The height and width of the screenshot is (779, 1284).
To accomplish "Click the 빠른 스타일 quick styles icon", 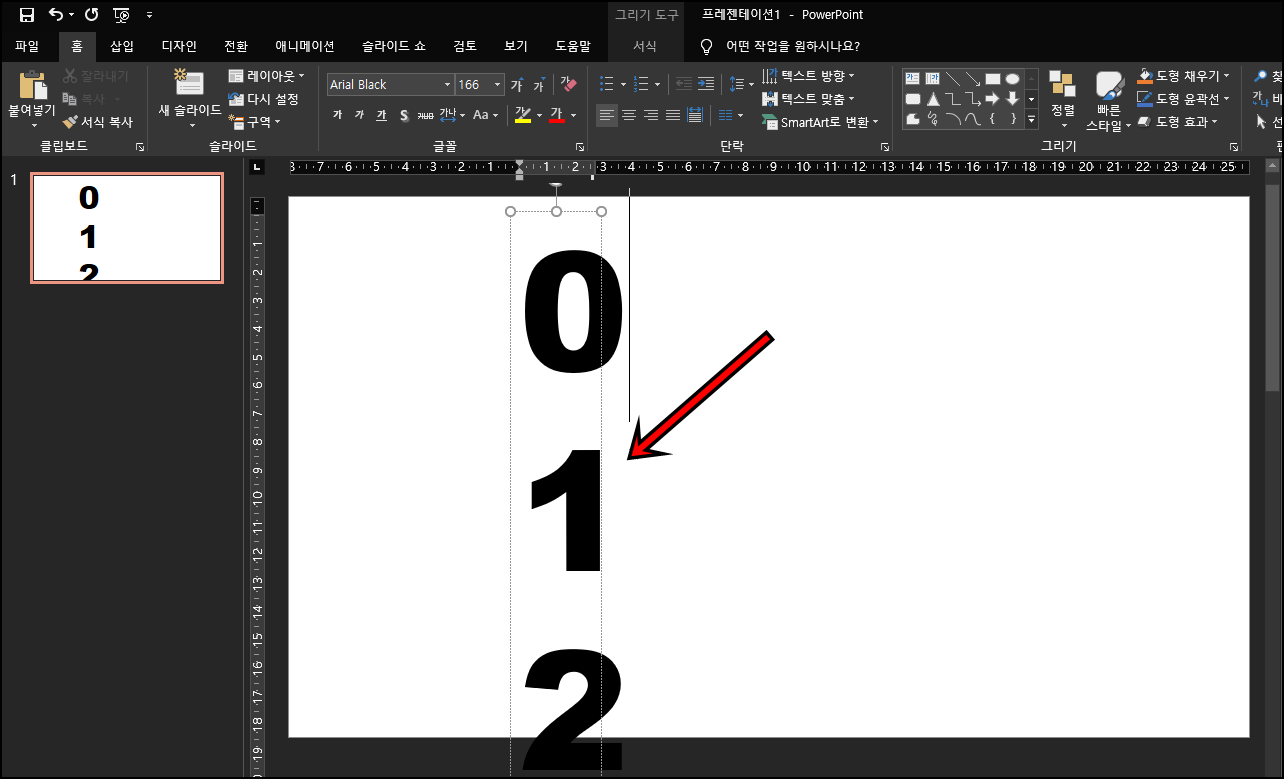I will click(1110, 87).
